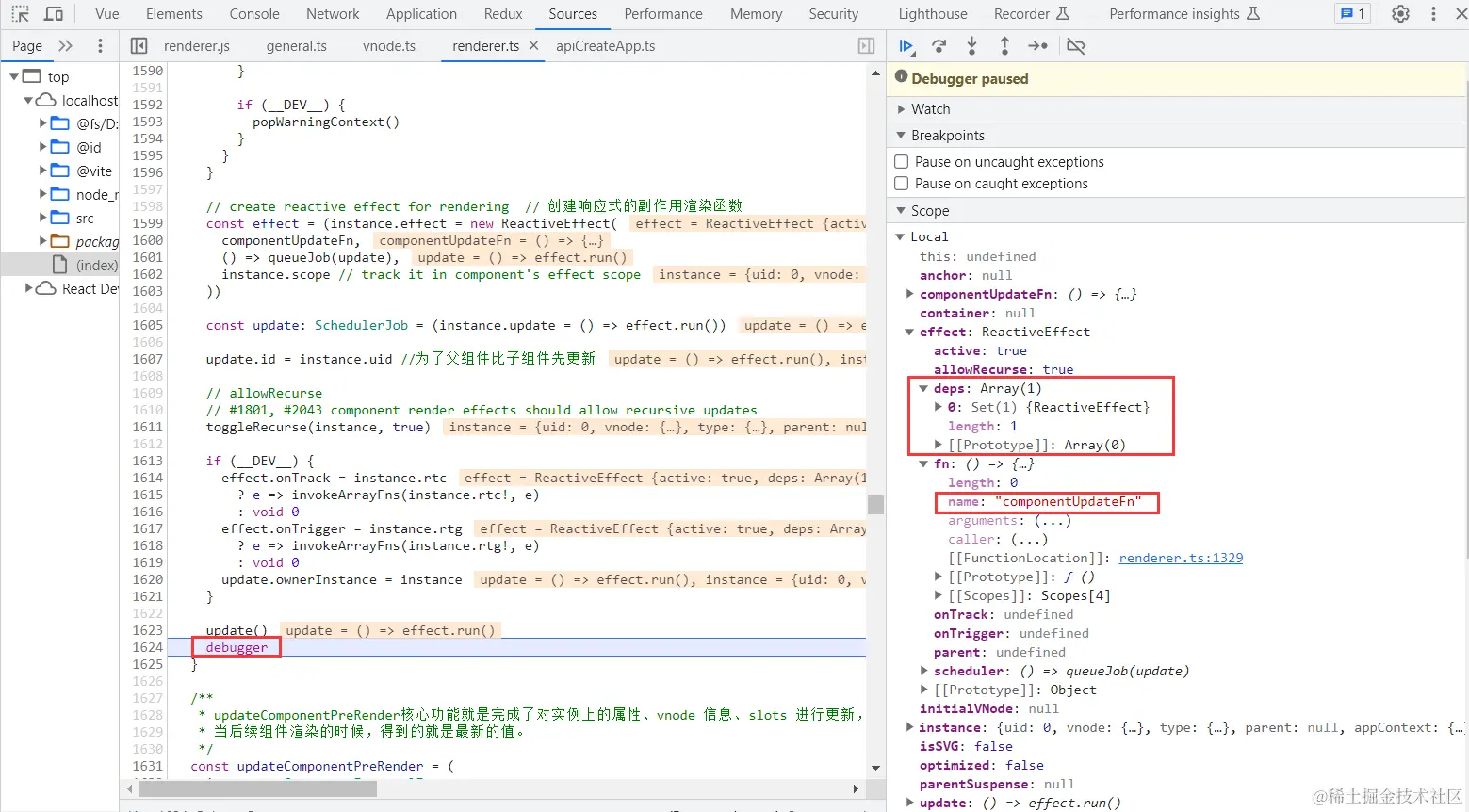Screen dimensions: 1469x812
Task: Expand the node_r folder in tree
Action: pyautogui.click(x=42, y=194)
